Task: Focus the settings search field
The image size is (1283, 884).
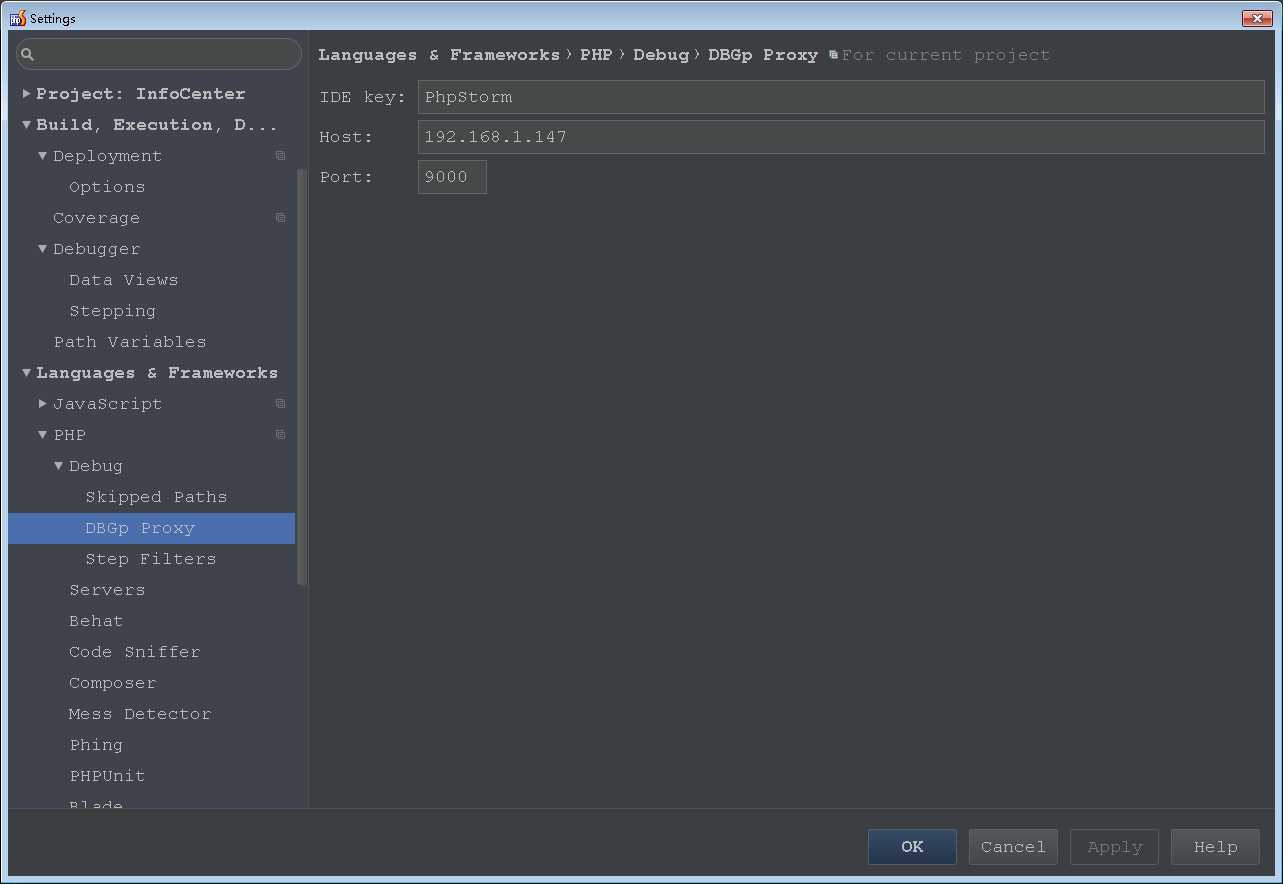Action: point(159,54)
